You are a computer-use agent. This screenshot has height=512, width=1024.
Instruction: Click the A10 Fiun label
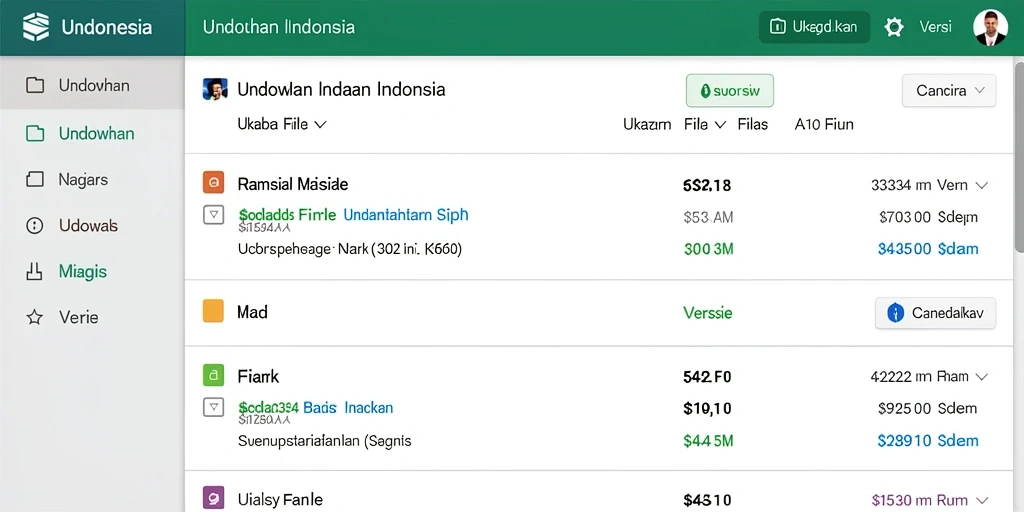coord(824,124)
